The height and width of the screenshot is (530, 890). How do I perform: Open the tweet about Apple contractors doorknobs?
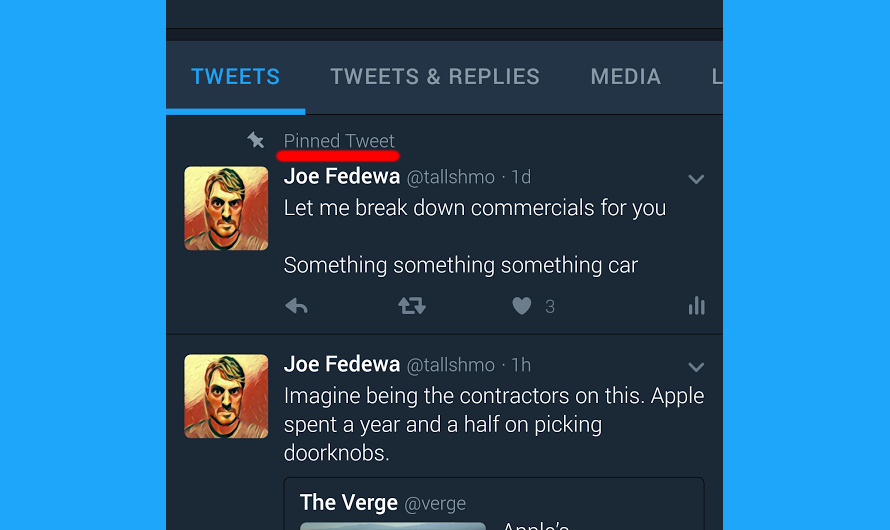pos(494,424)
